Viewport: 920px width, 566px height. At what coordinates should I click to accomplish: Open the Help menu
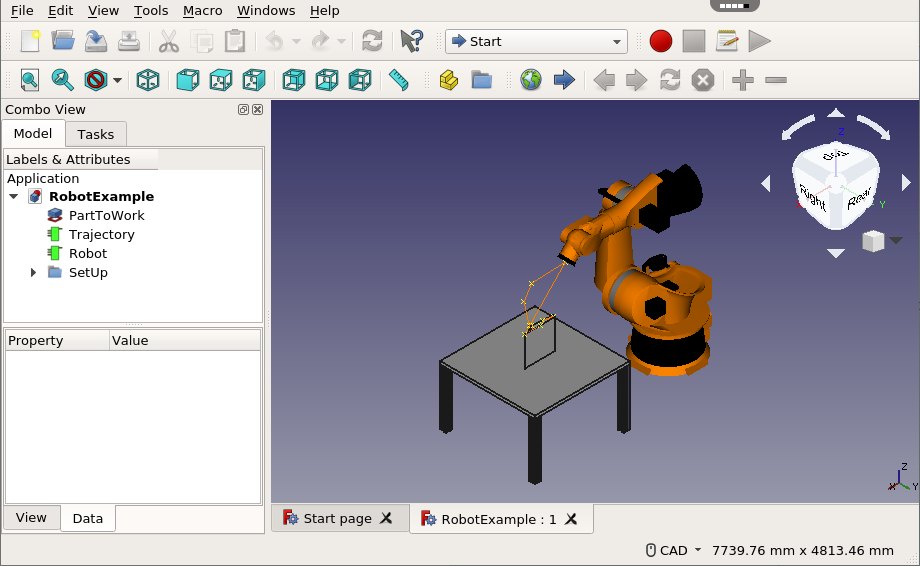pos(324,11)
